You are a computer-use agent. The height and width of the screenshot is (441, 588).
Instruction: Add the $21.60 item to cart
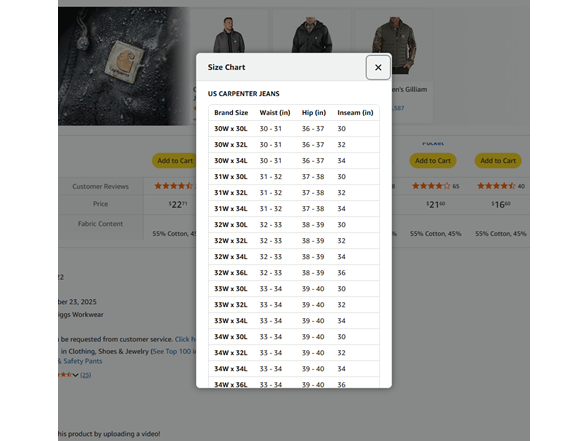click(x=433, y=160)
